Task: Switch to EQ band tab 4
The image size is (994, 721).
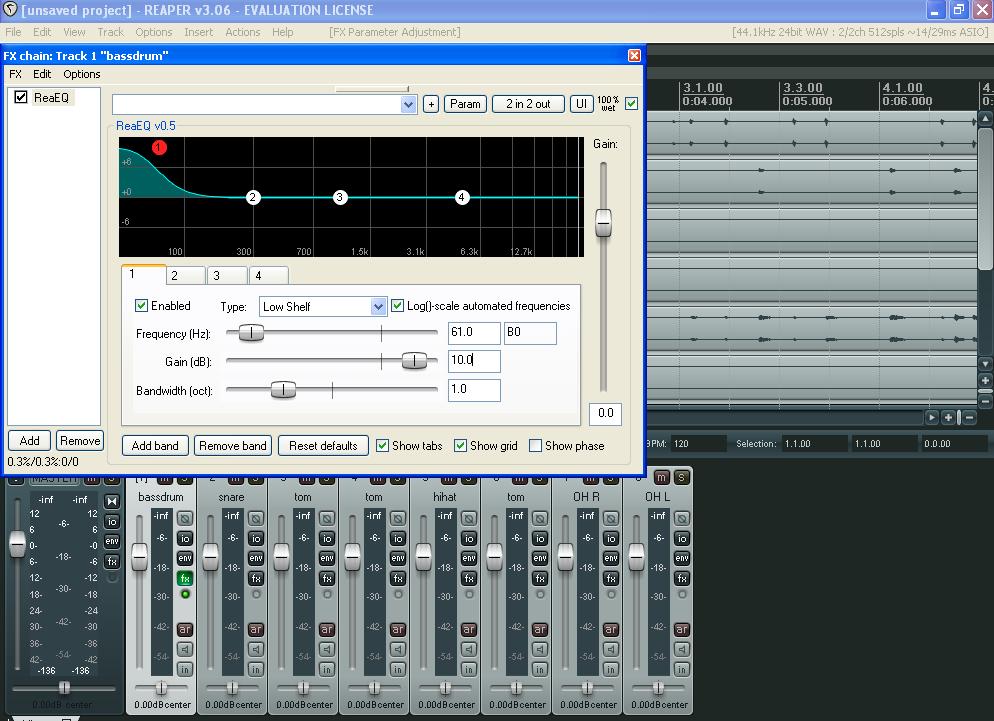Action: (269, 276)
